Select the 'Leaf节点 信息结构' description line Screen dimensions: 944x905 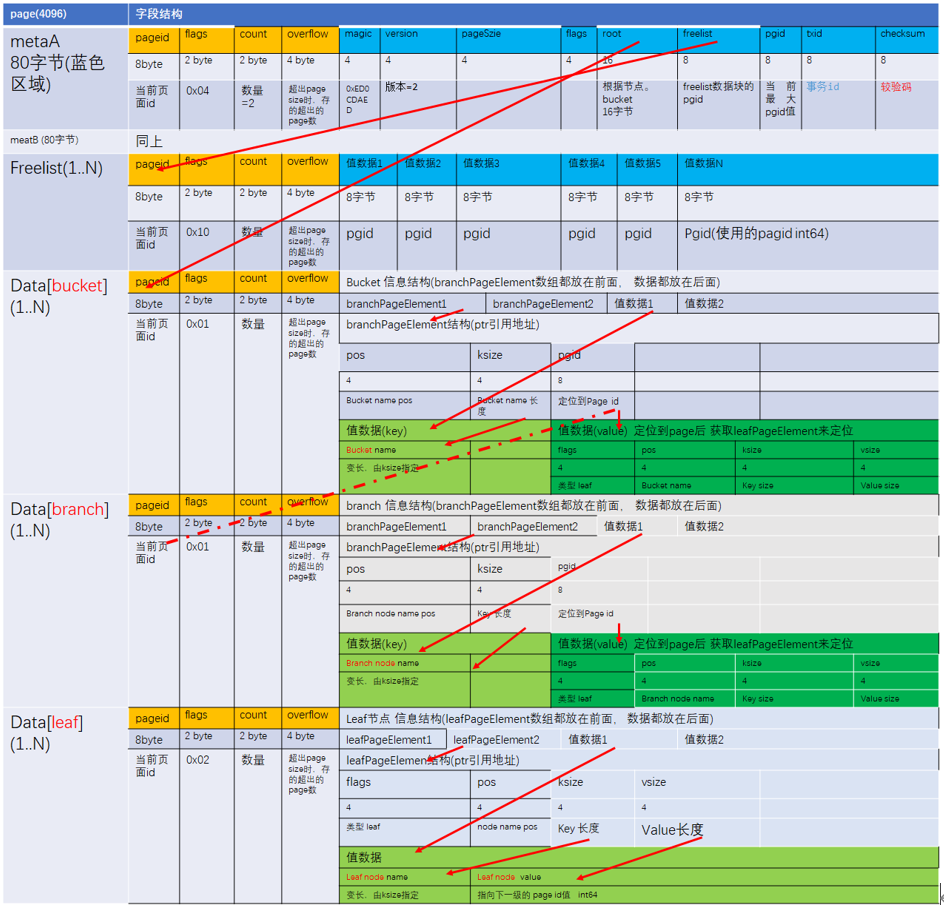(639, 718)
